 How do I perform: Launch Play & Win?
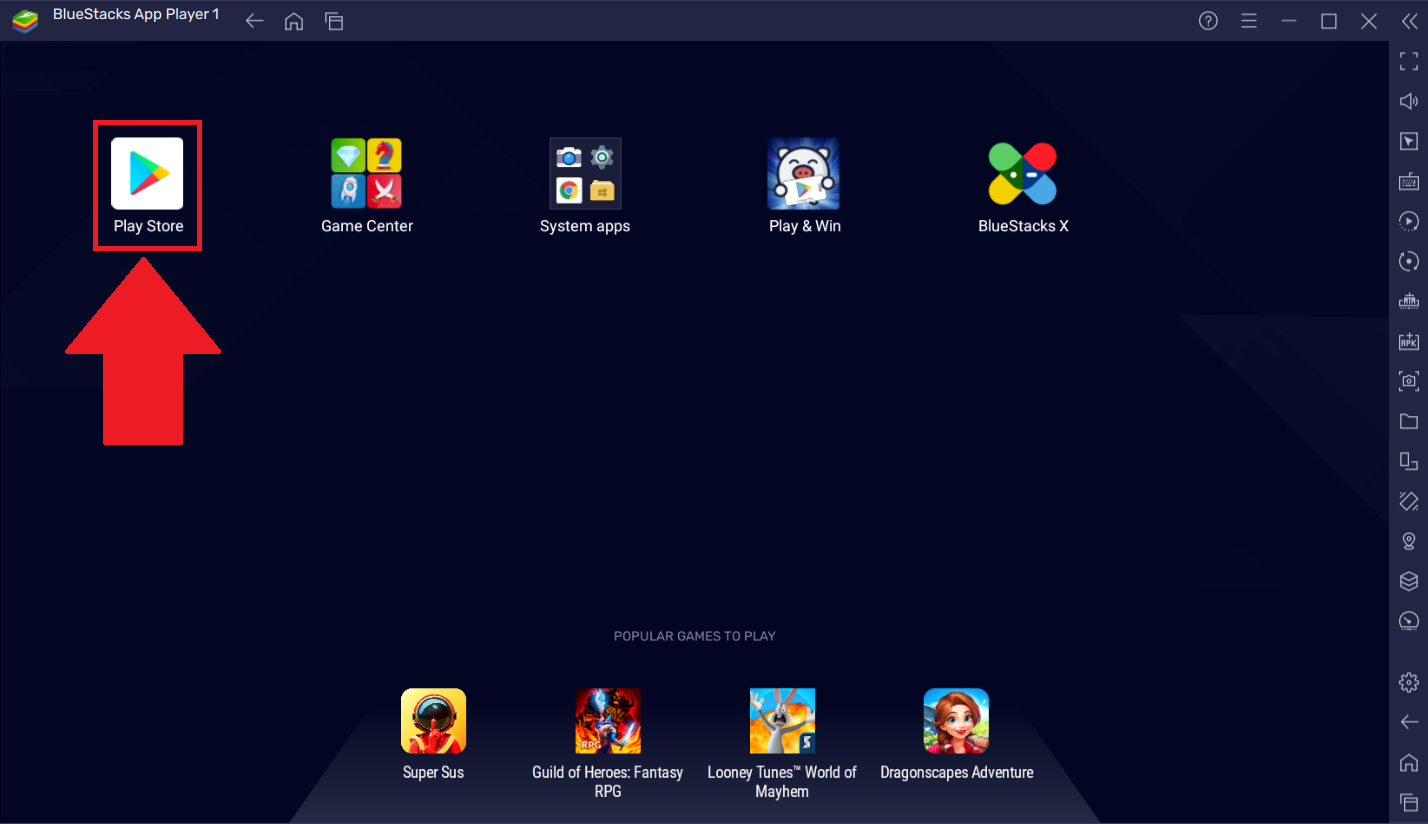tap(804, 185)
